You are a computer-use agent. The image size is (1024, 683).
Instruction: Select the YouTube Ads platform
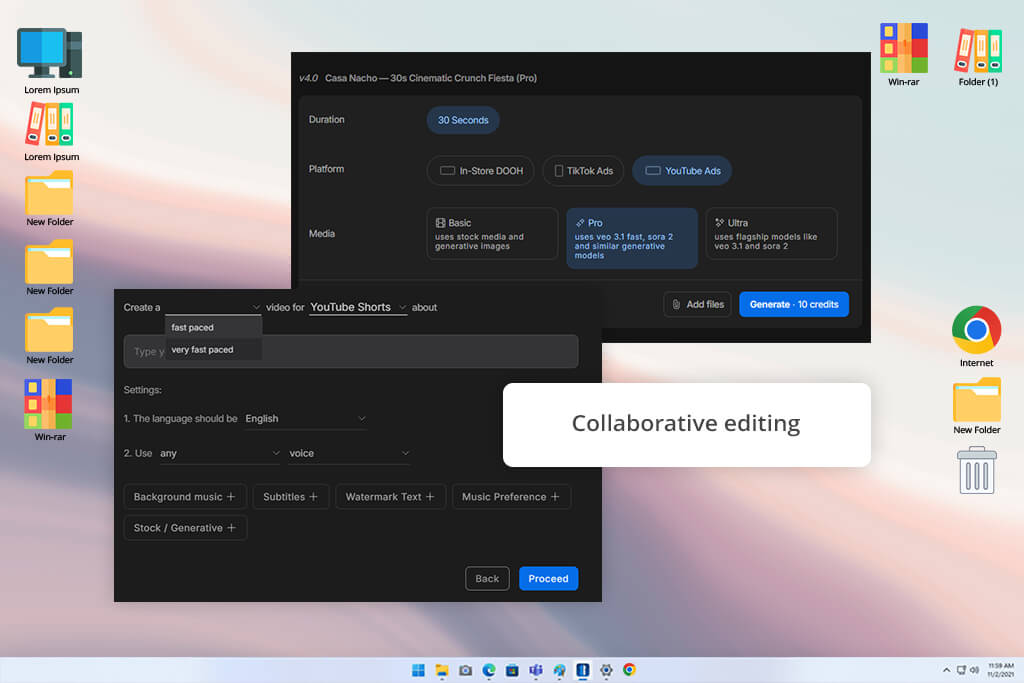tap(682, 170)
